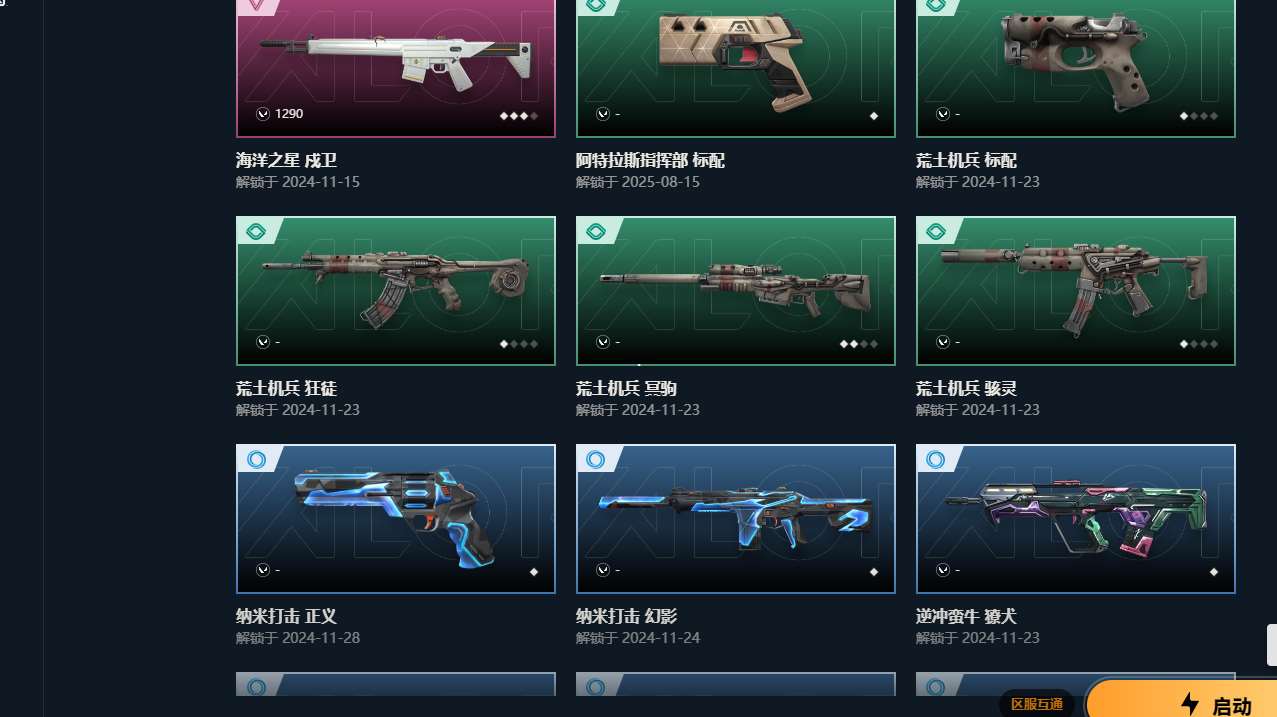Click the 逆冲蛮牛 獠犬 skin name

(966, 617)
